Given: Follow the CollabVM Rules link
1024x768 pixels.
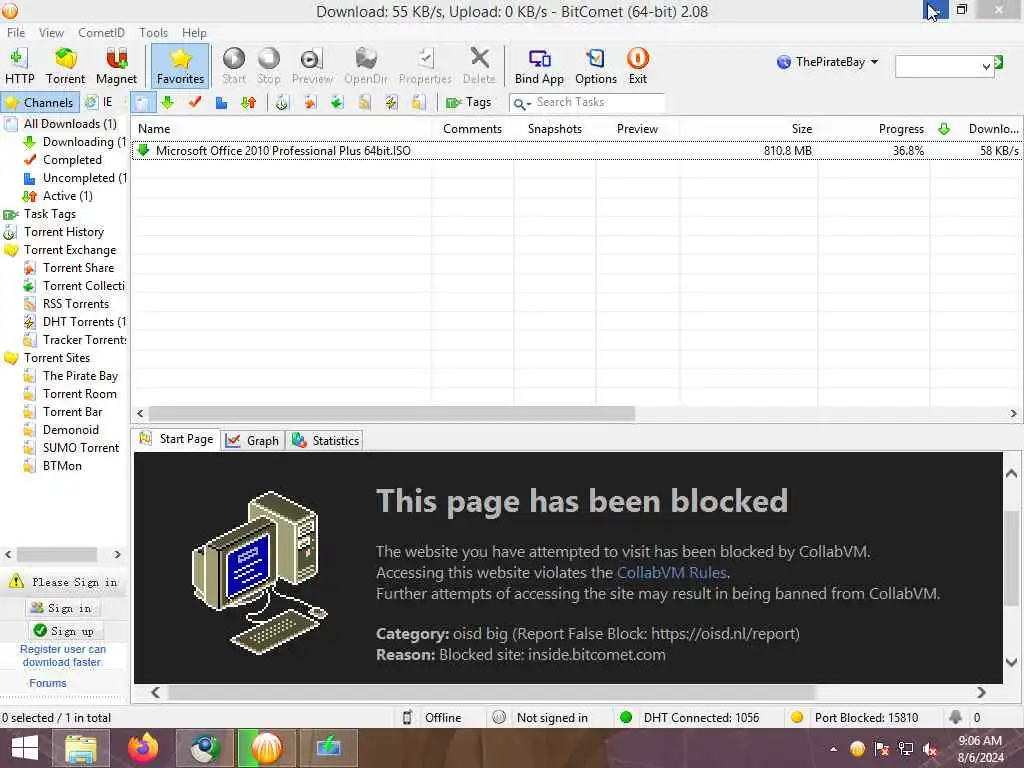Looking at the screenshot, I should [672, 573].
